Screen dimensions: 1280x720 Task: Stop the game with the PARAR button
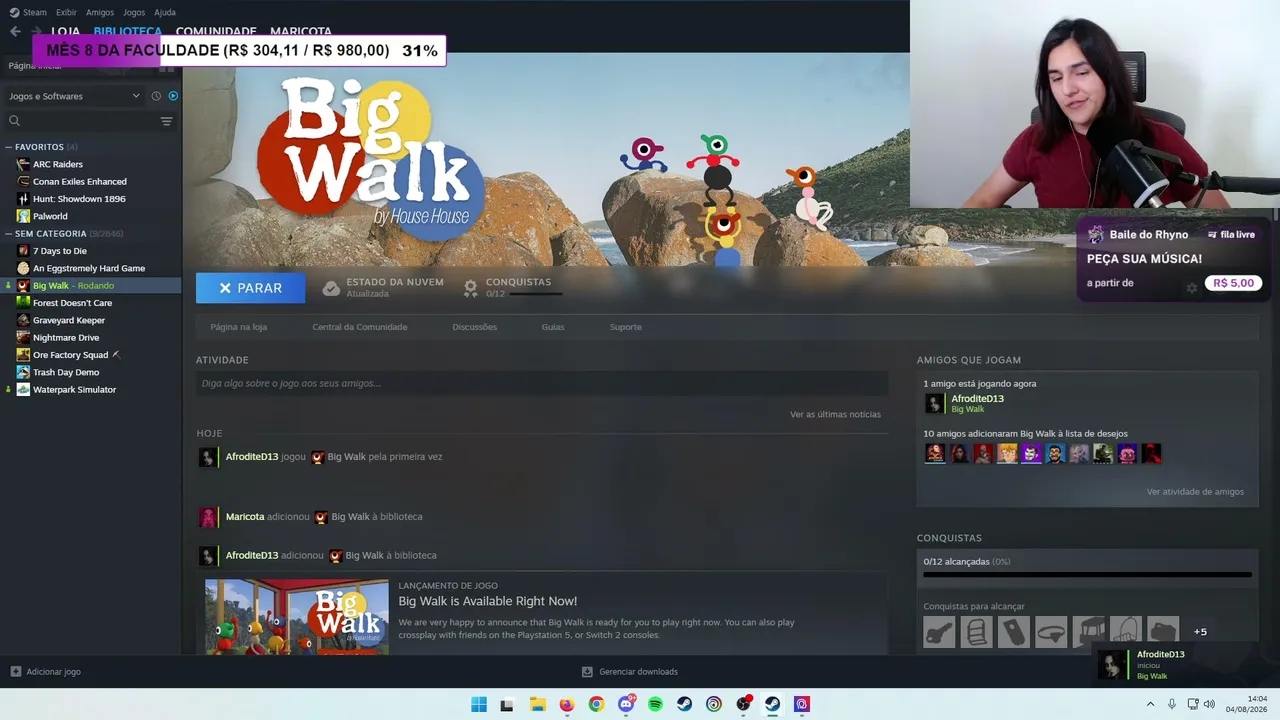[251, 288]
